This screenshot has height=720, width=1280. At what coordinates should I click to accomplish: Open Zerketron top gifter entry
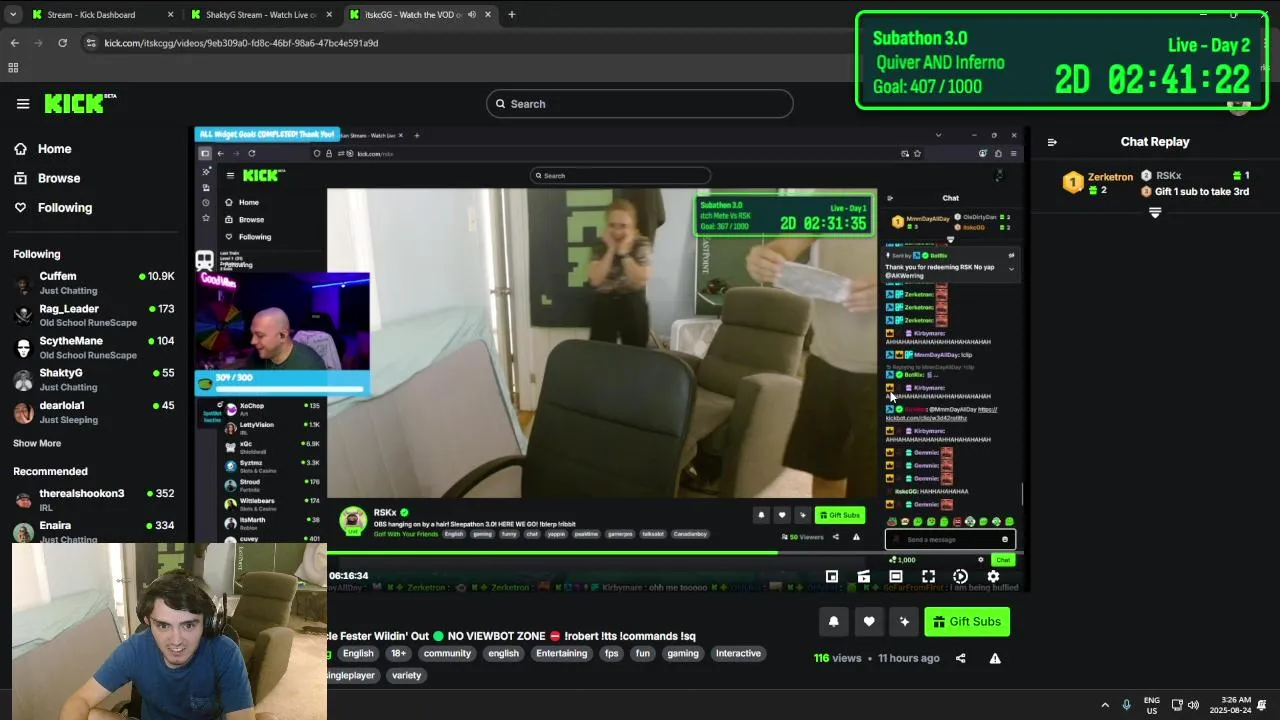(1098, 183)
